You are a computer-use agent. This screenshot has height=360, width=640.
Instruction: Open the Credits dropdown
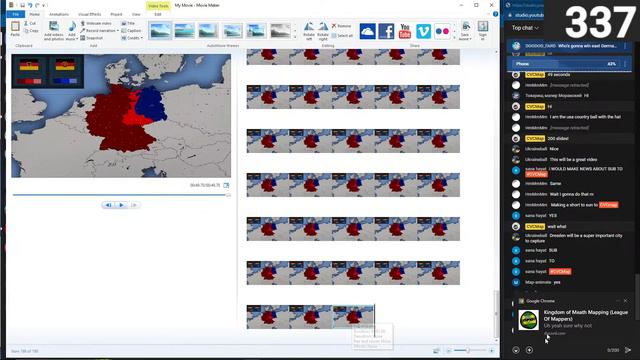[132, 38]
